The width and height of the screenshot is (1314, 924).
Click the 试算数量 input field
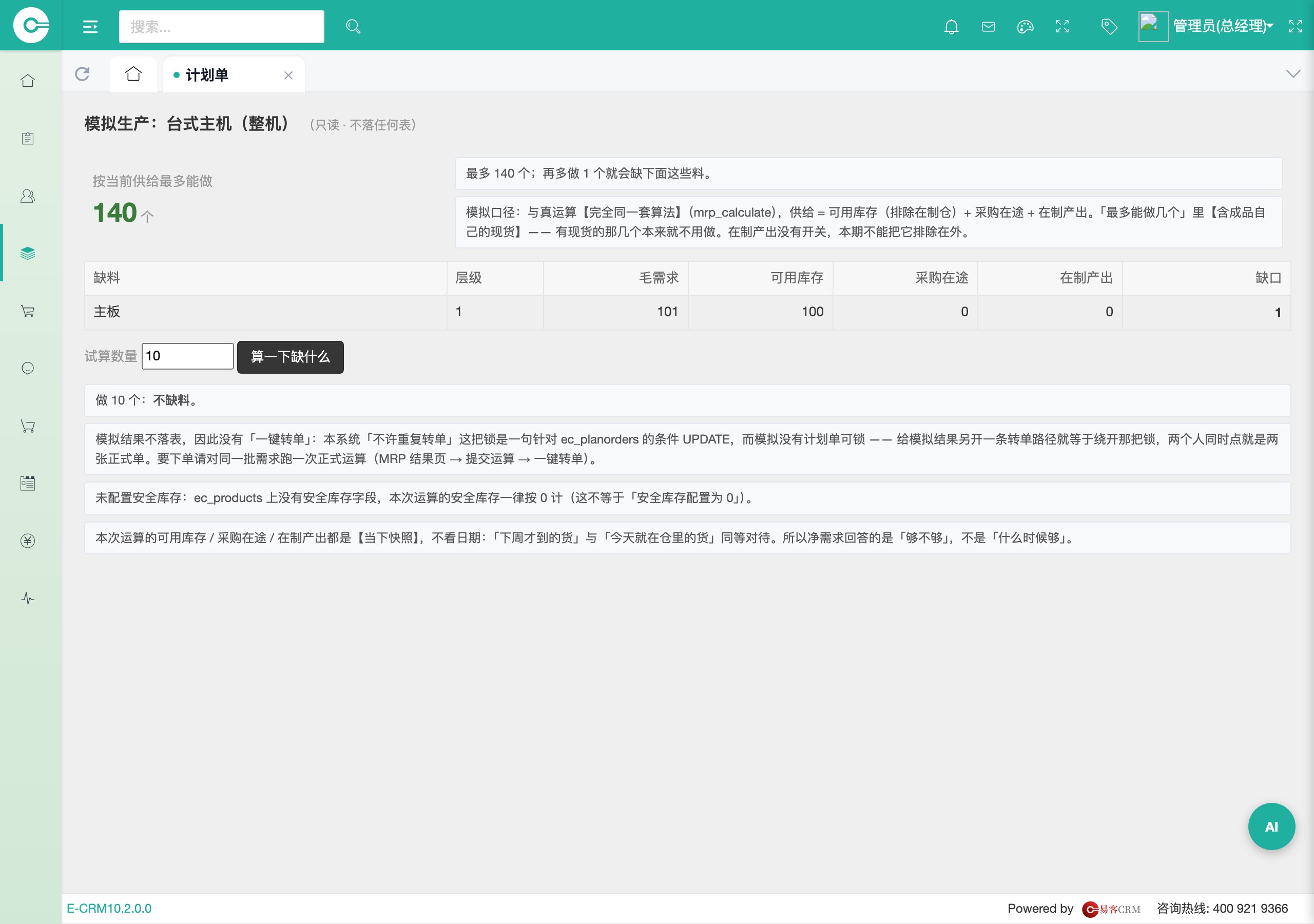[x=188, y=356]
